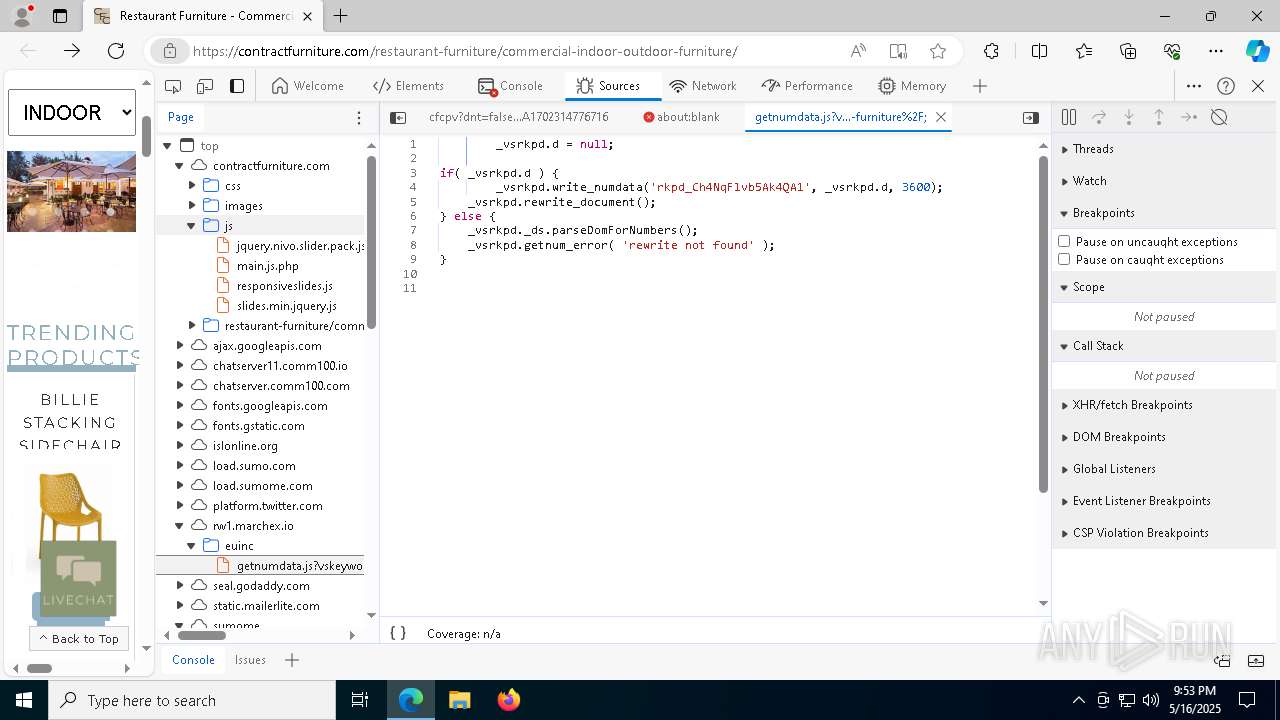Switch to the Network tab
Viewport: 1280px width, 720px height.
[703, 86]
